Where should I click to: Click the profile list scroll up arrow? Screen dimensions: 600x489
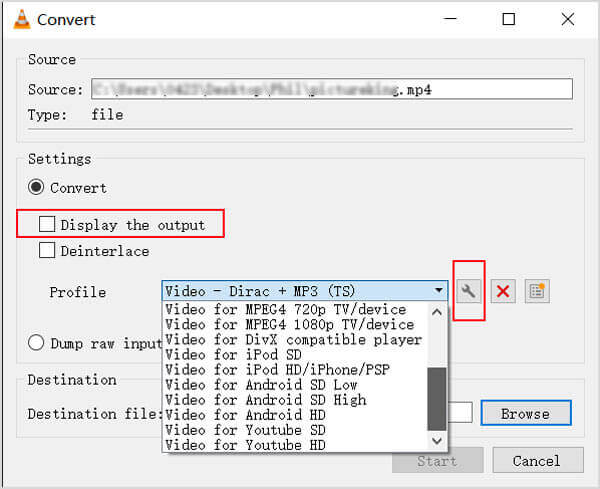click(x=437, y=312)
